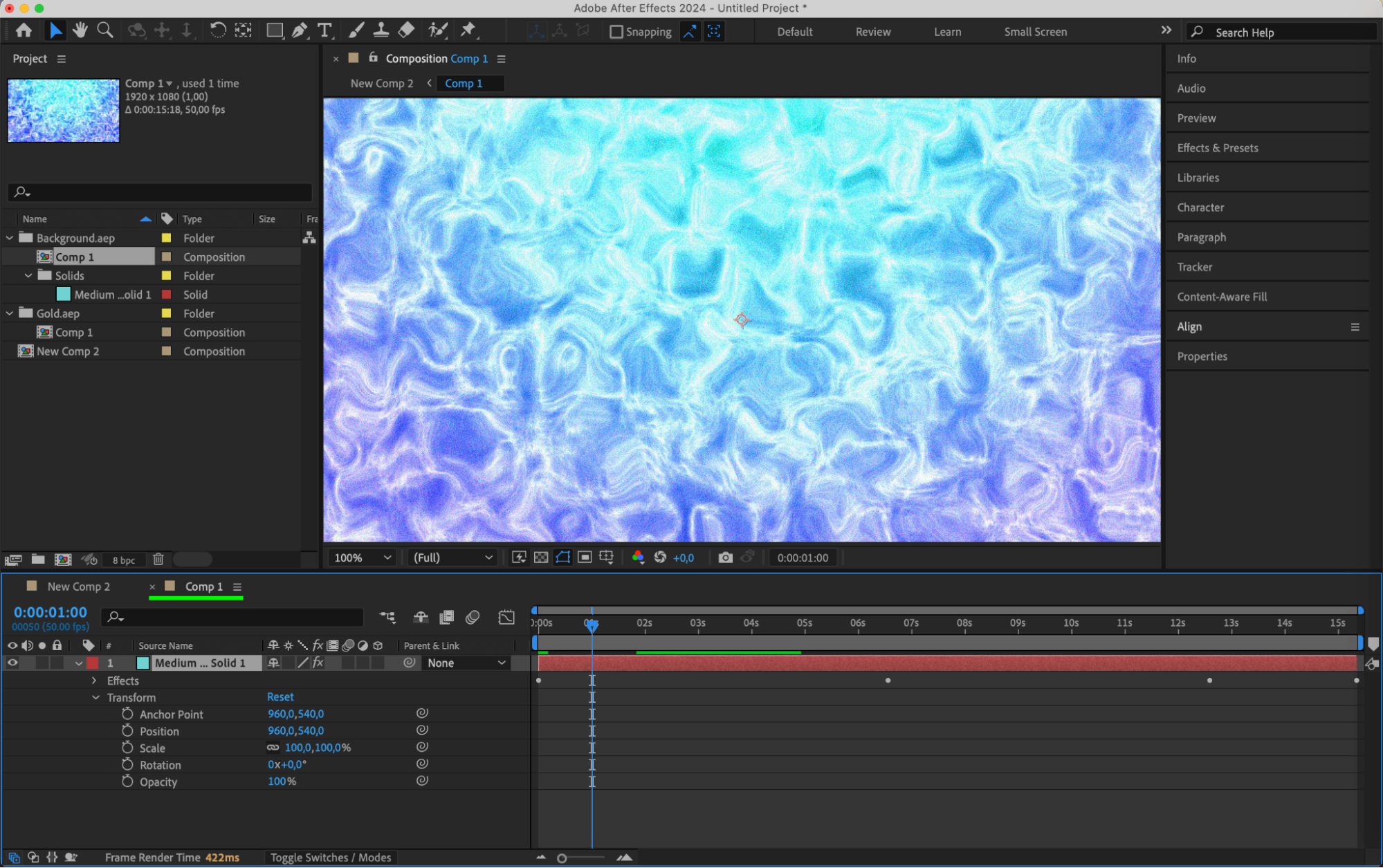The height and width of the screenshot is (868, 1383).
Task: Select the Hand tool
Action: pos(80,30)
